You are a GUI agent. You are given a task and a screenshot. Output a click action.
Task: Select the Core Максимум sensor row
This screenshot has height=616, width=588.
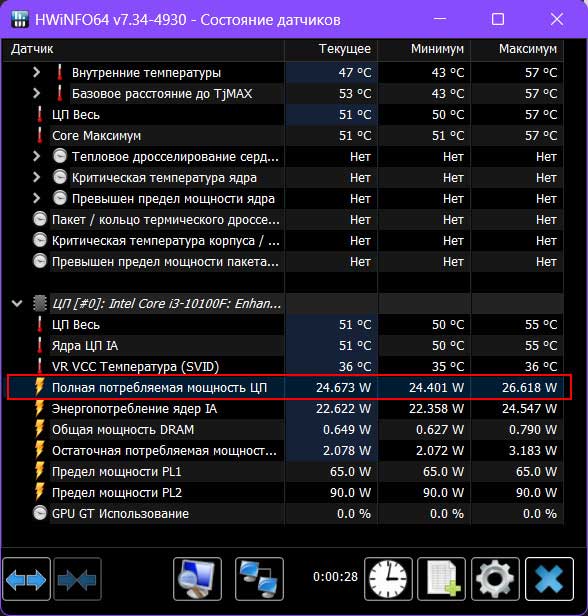click(283, 136)
